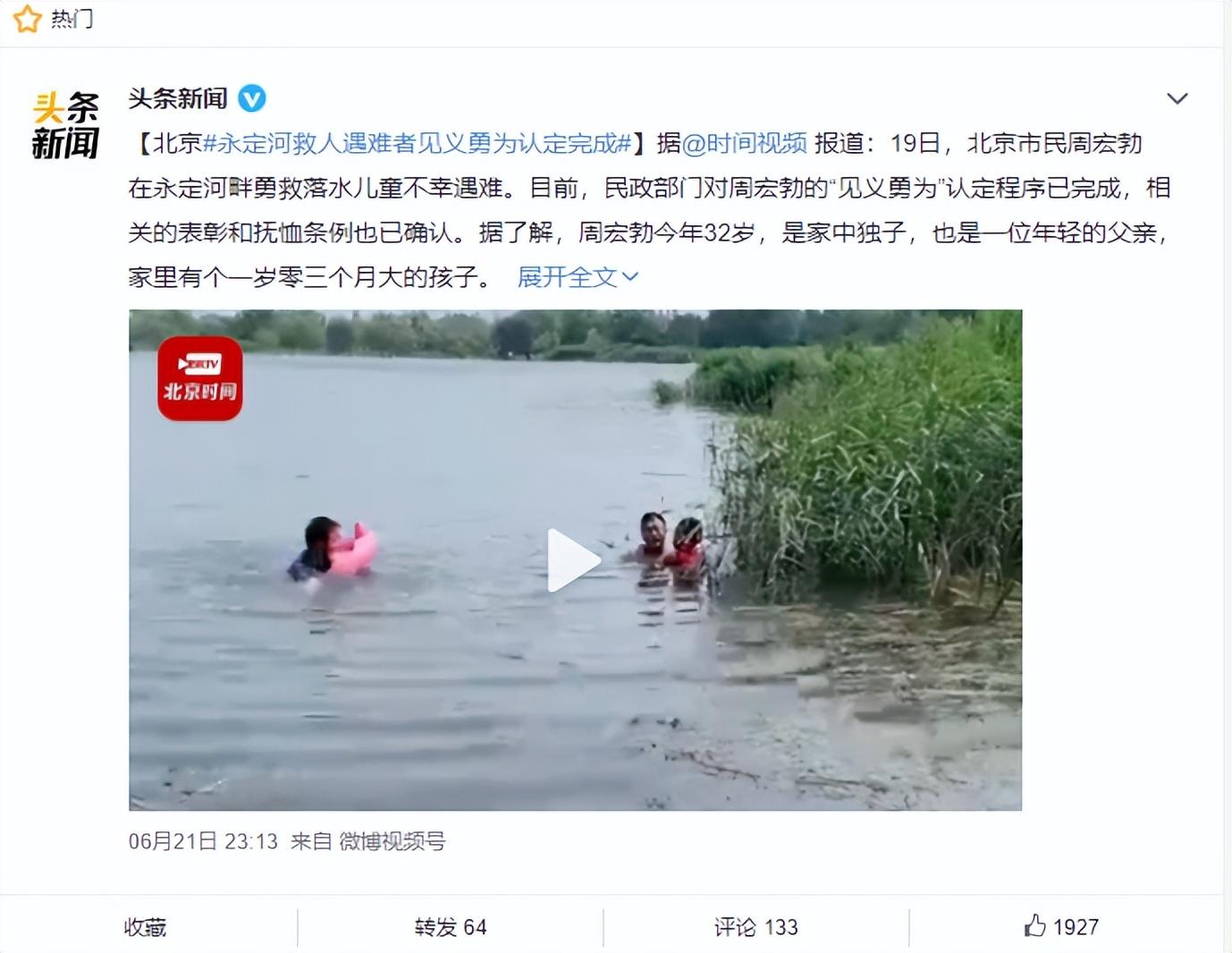Screen dimensions: 1232x953
Task: Open hashtag #永定河救人遇难者见义勇为认定完成#
Action: [x=418, y=143]
